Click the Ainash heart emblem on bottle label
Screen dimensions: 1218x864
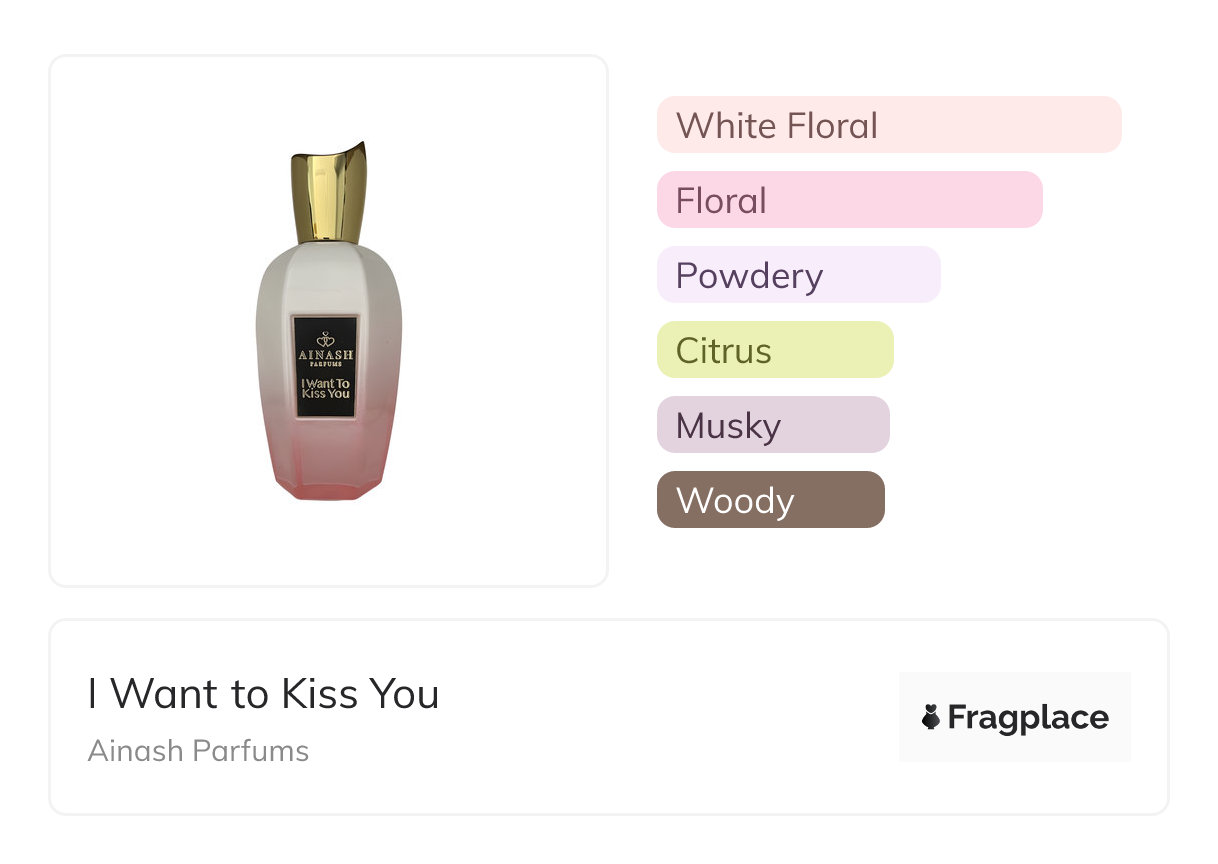tap(326, 338)
